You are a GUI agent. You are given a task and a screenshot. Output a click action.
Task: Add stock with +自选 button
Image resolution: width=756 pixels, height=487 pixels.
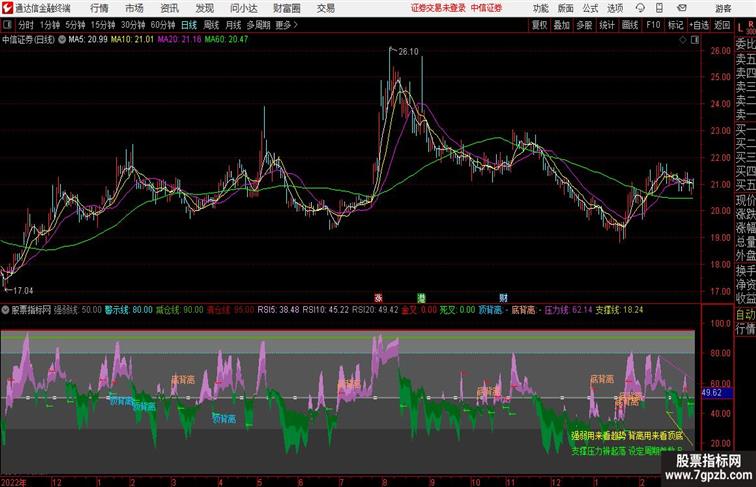[699, 25]
